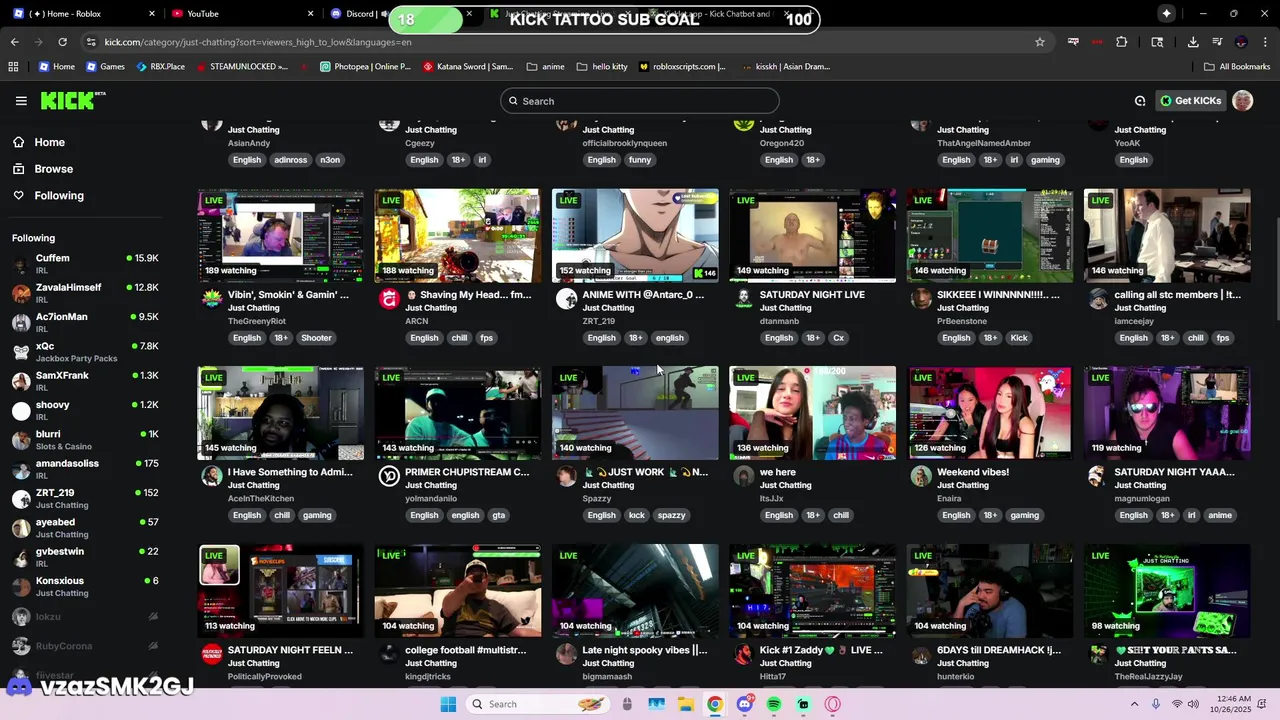Click the spazzy tag under Spazzy stream
1280x720 pixels.
pyautogui.click(x=671, y=516)
